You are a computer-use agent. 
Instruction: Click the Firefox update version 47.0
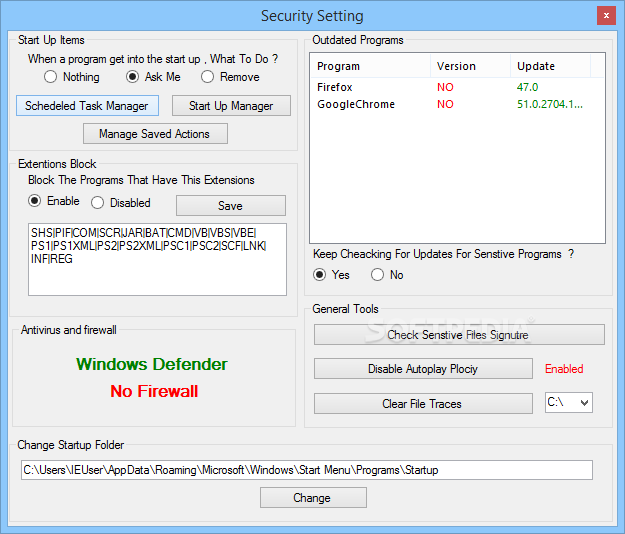click(x=527, y=87)
